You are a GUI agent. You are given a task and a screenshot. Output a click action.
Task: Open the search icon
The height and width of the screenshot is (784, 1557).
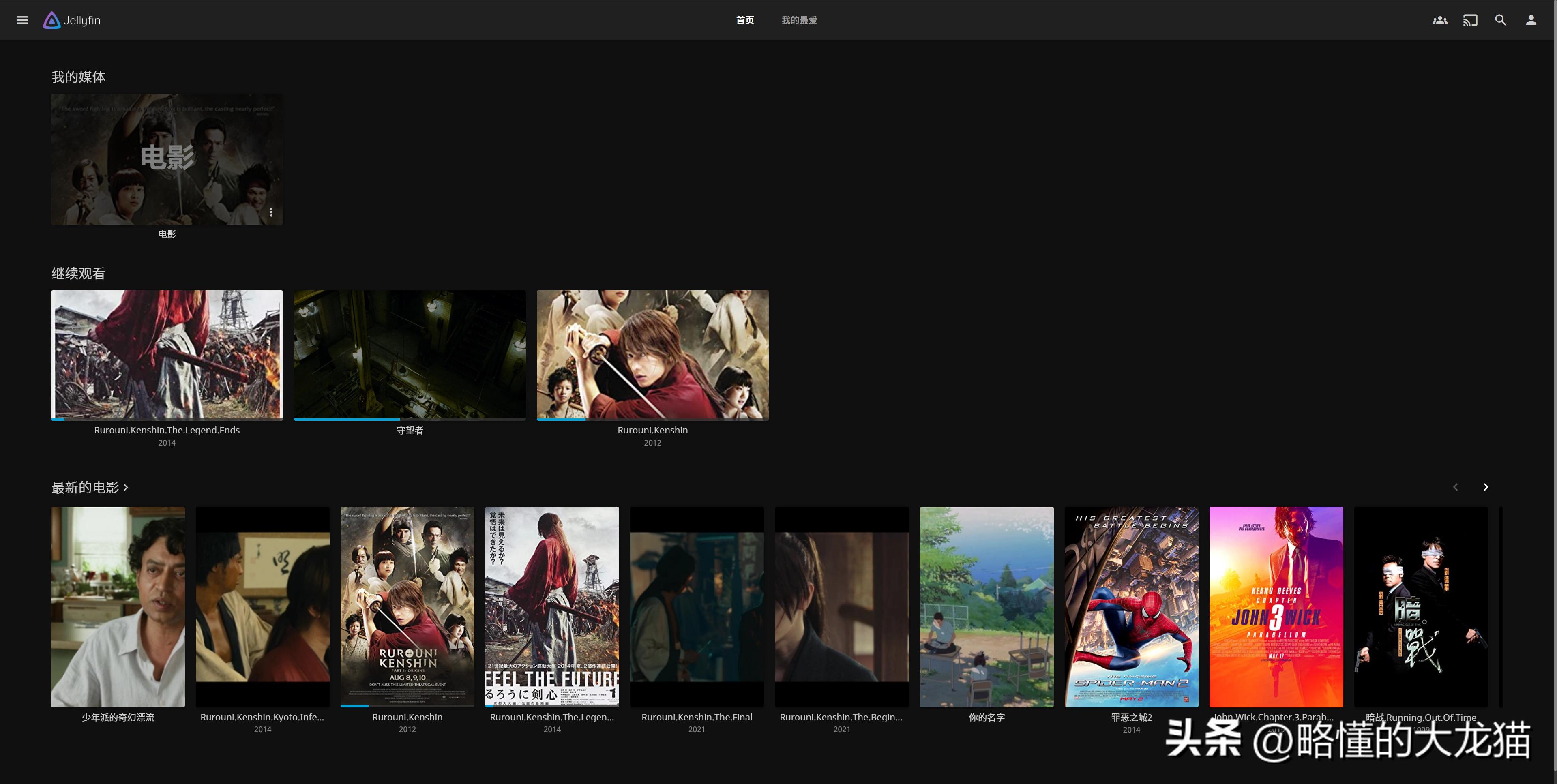click(x=1500, y=20)
